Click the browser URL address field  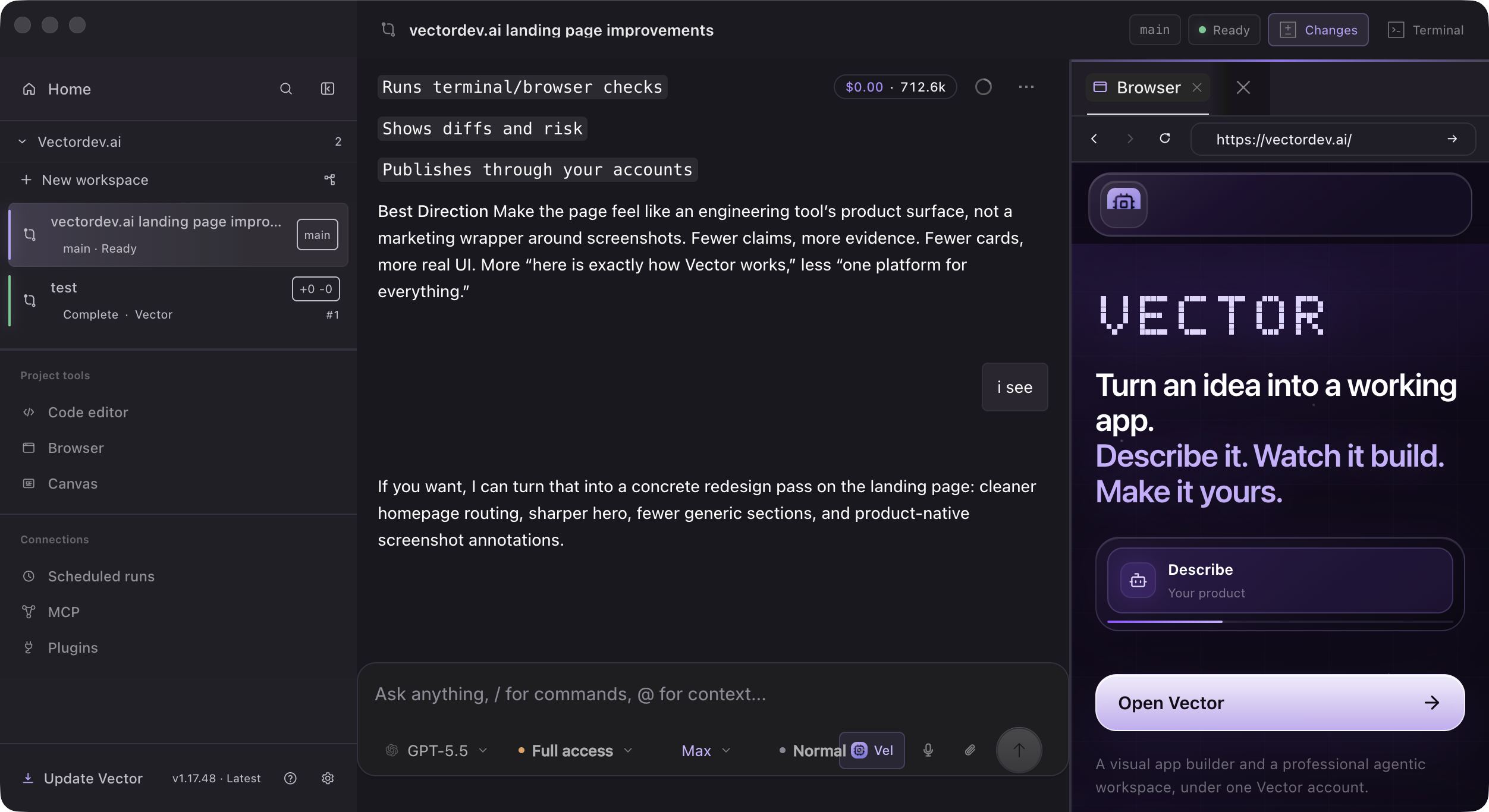point(1332,139)
